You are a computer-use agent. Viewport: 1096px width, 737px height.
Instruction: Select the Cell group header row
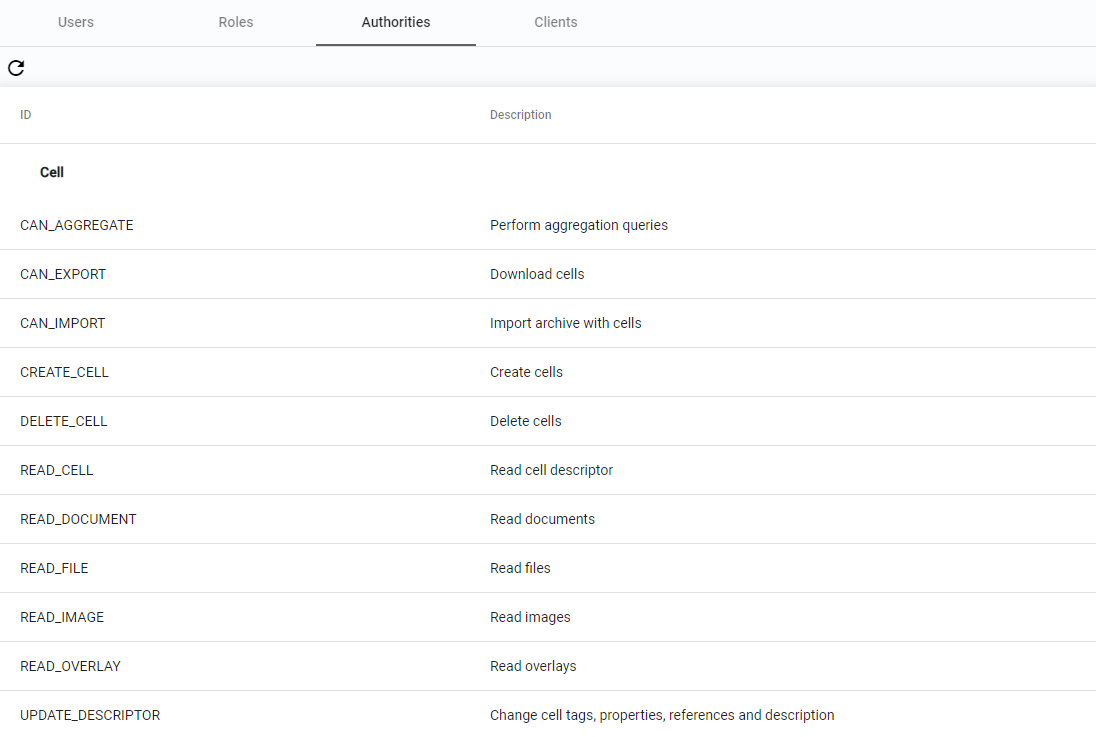tap(52, 172)
